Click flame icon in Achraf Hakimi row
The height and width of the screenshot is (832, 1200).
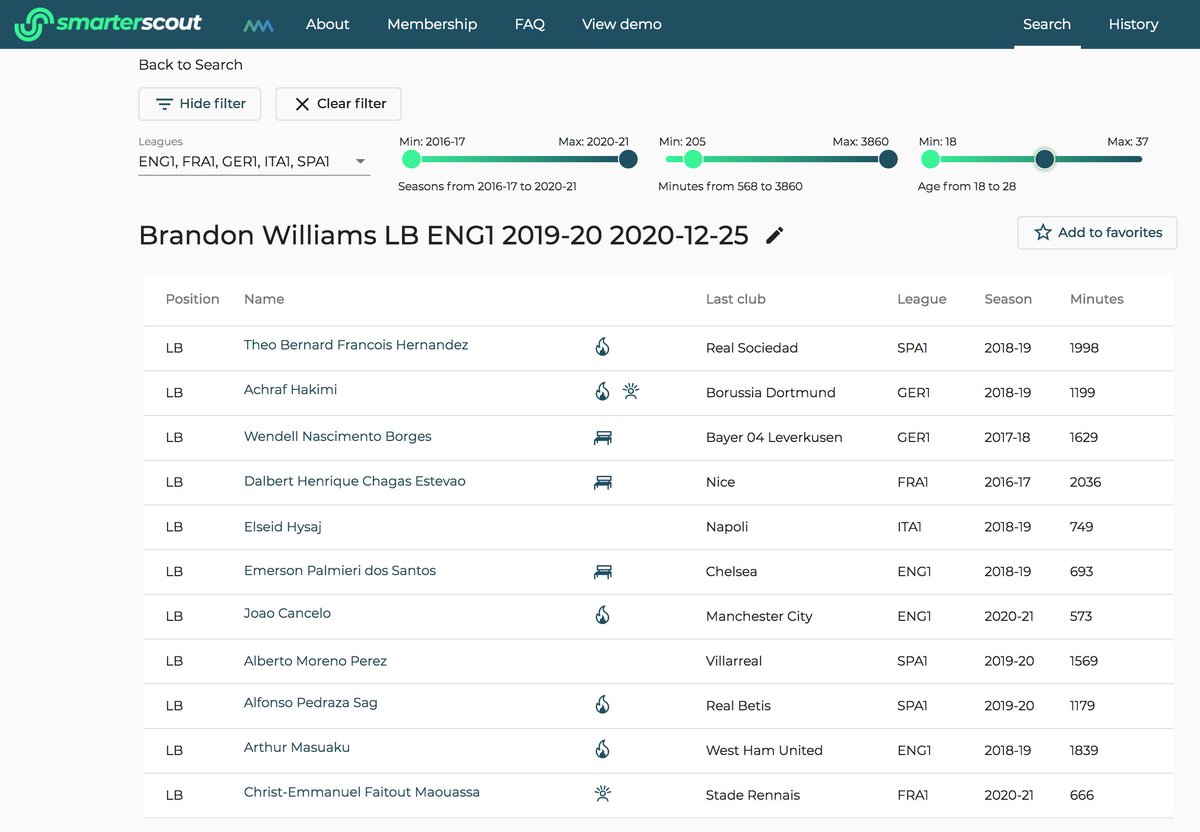(602, 392)
